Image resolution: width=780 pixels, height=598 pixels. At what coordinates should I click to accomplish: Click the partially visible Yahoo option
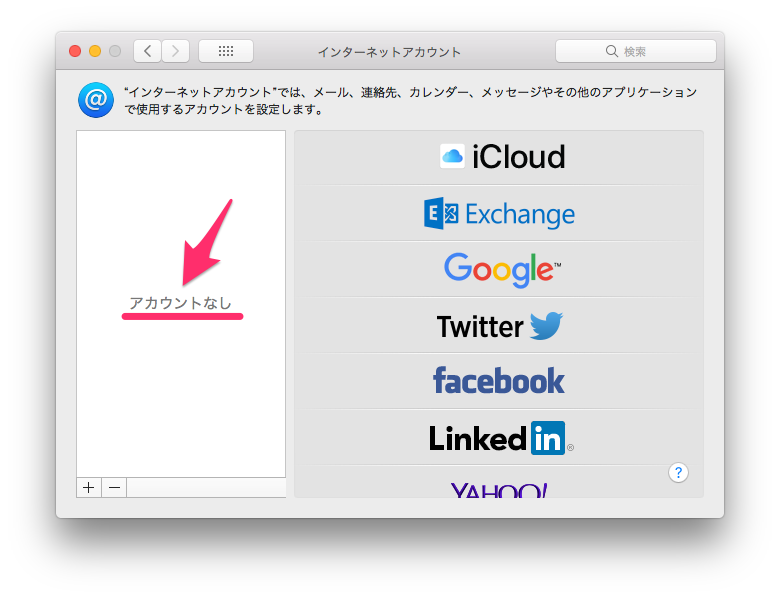click(x=499, y=489)
